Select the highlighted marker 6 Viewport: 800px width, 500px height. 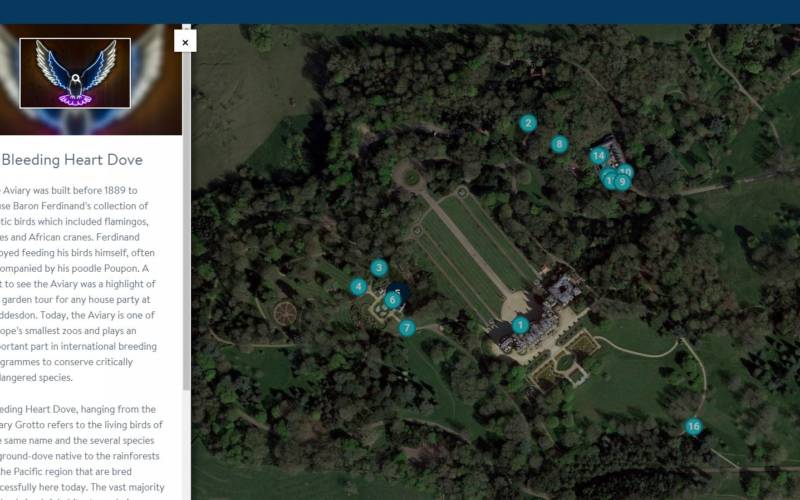(x=392, y=300)
